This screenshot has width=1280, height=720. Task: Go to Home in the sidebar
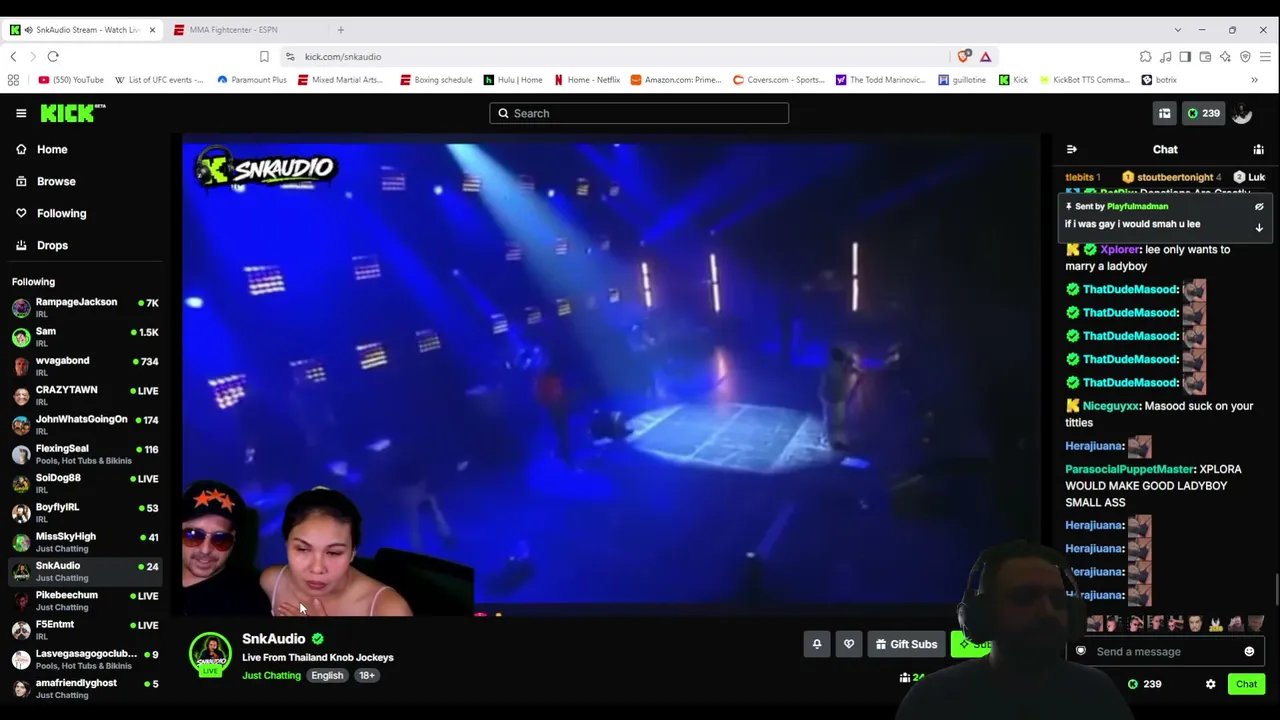point(52,149)
